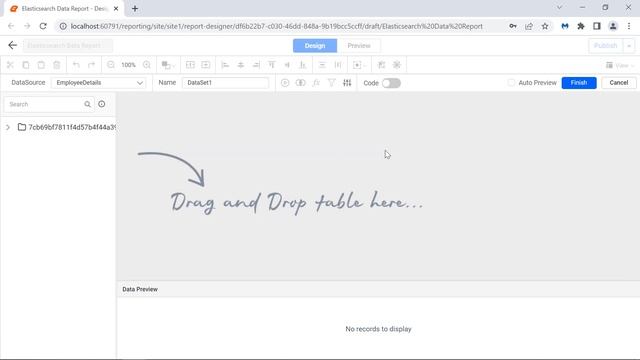Screen dimensions: 640x360
Task: Click the info icon beside the search box
Action: [x=102, y=104]
